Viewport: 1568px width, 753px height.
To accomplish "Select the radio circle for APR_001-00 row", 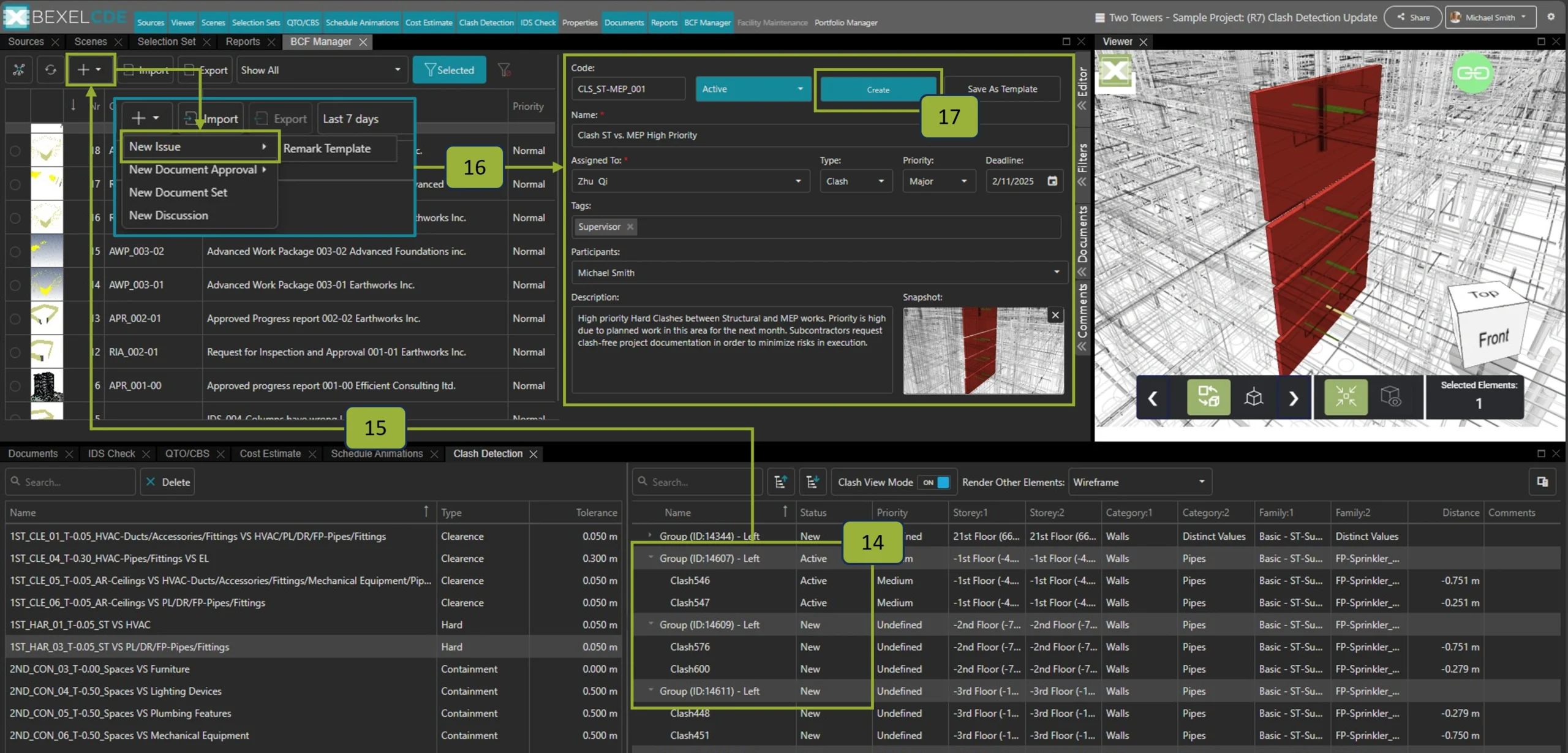I will point(15,386).
